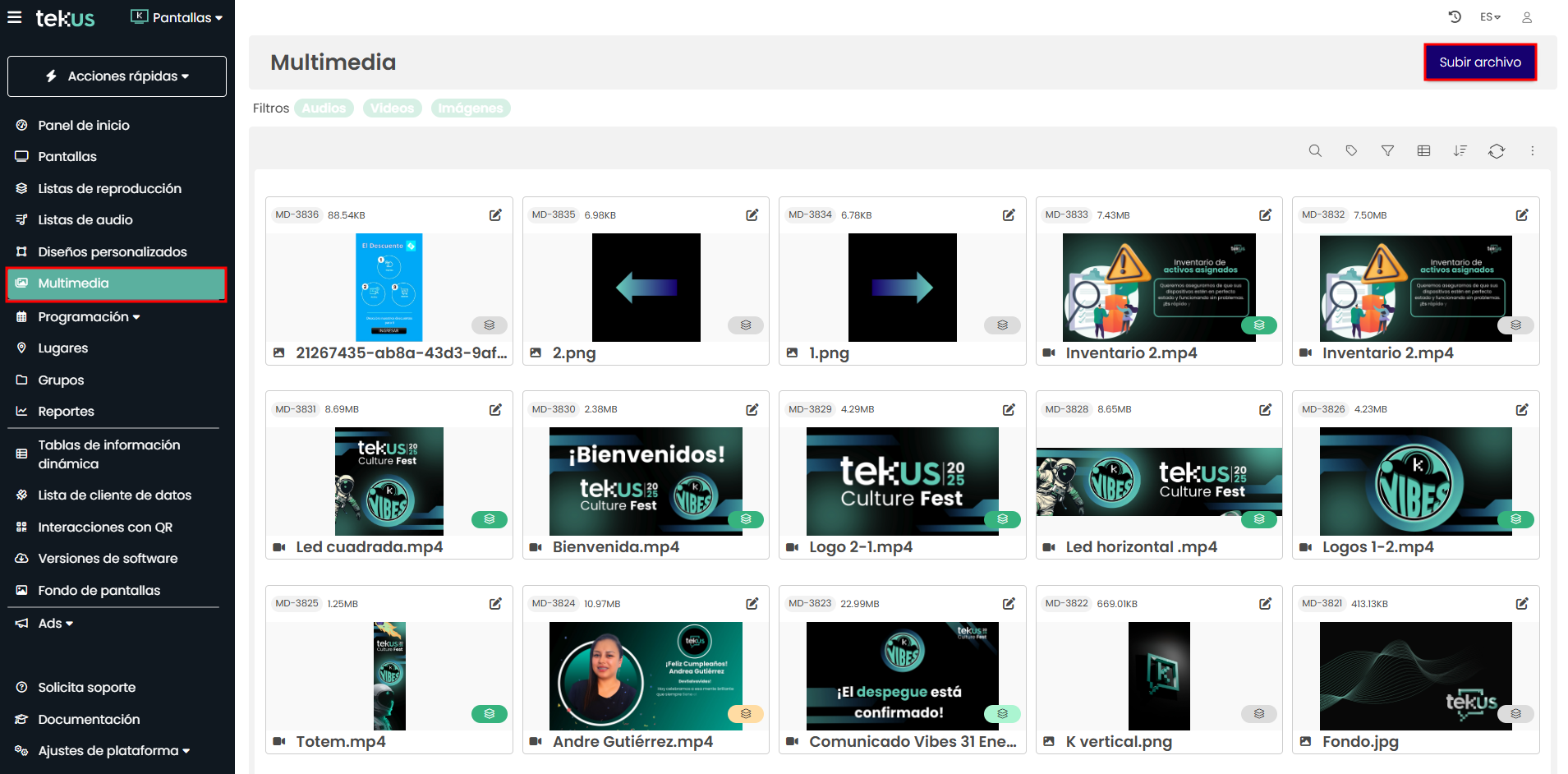Expand the Programación submenu

(x=89, y=317)
